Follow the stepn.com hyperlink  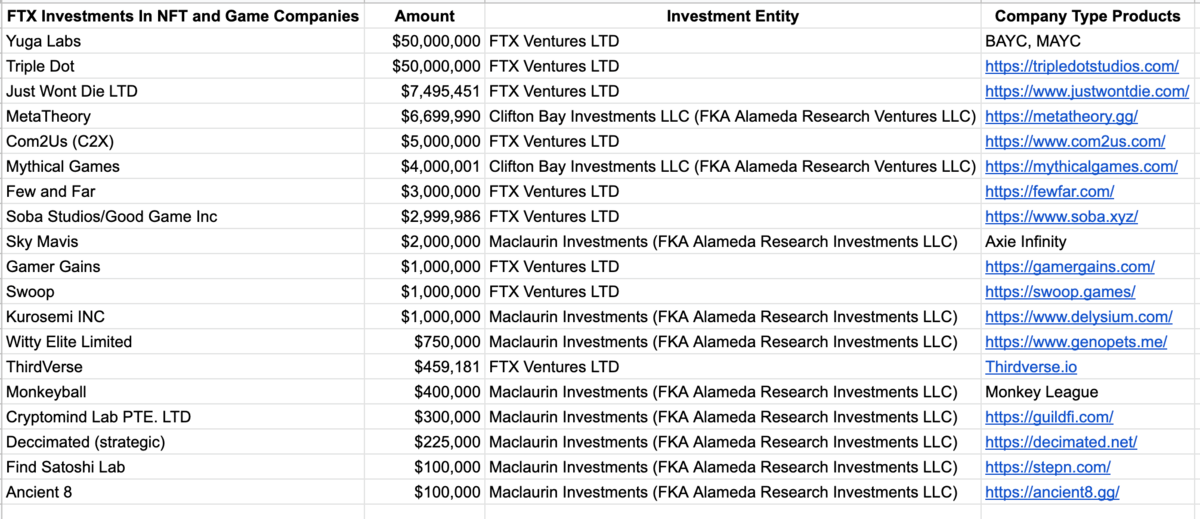[1048, 467]
